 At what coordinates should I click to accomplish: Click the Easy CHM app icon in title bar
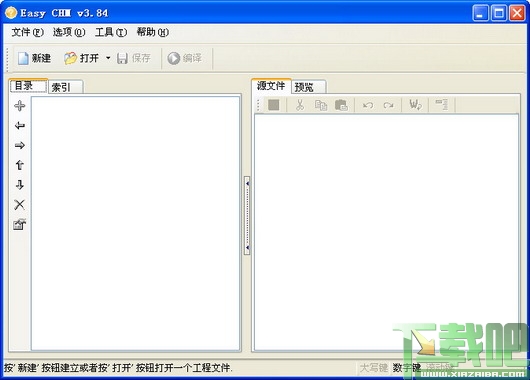pyautogui.click(x=11, y=13)
